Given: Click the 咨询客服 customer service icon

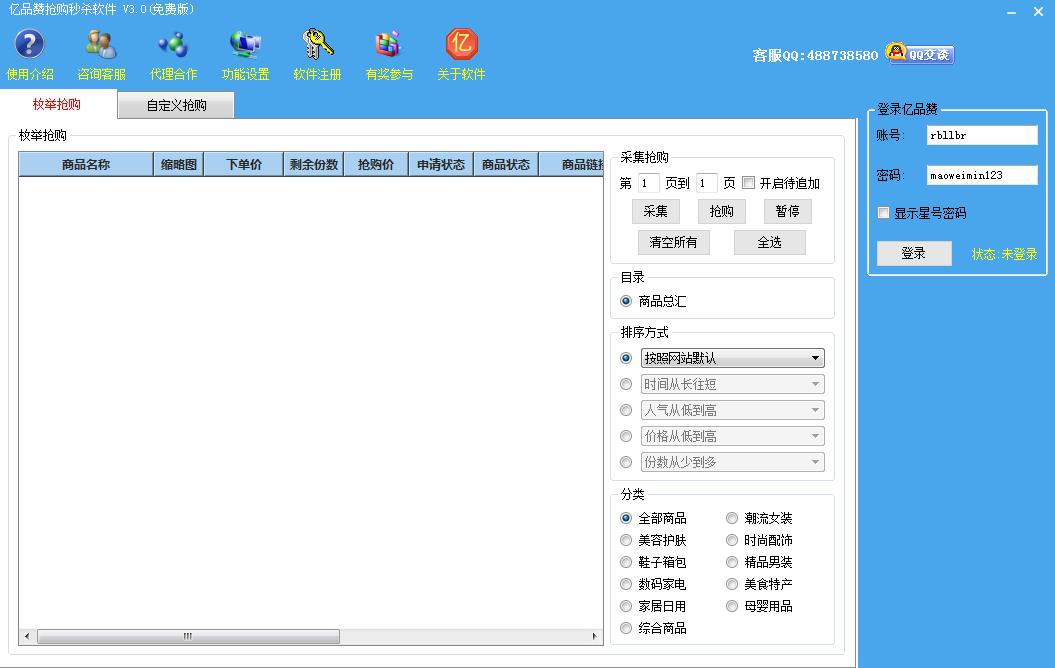Looking at the screenshot, I should [x=101, y=45].
